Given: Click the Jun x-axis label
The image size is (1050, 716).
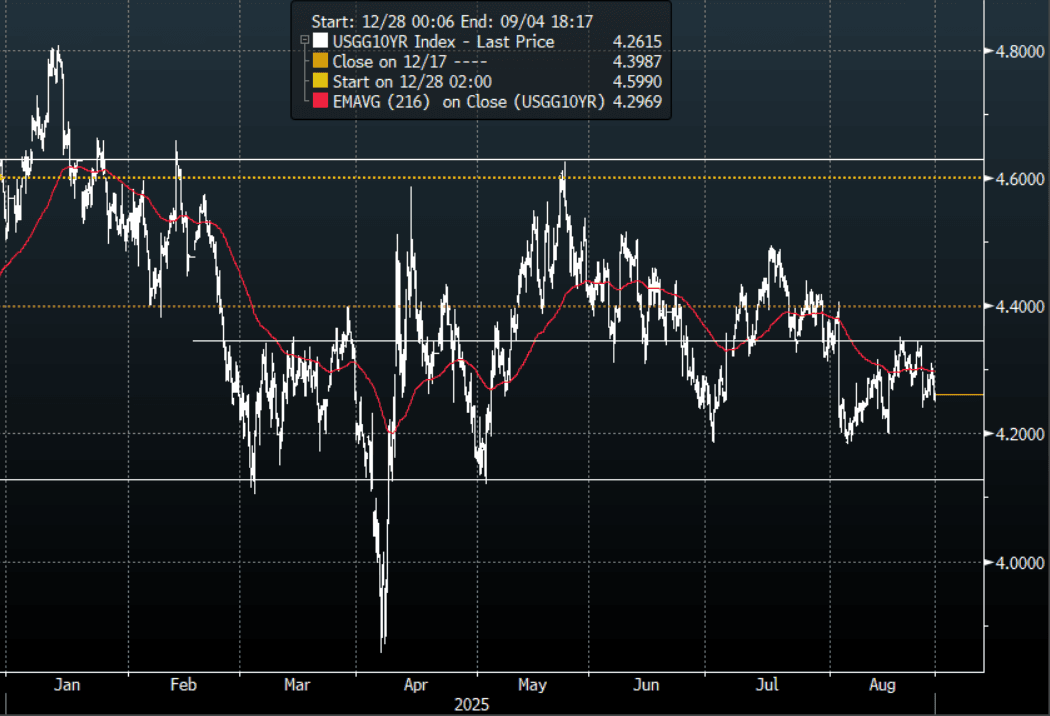Looking at the screenshot, I should (x=646, y=685).
